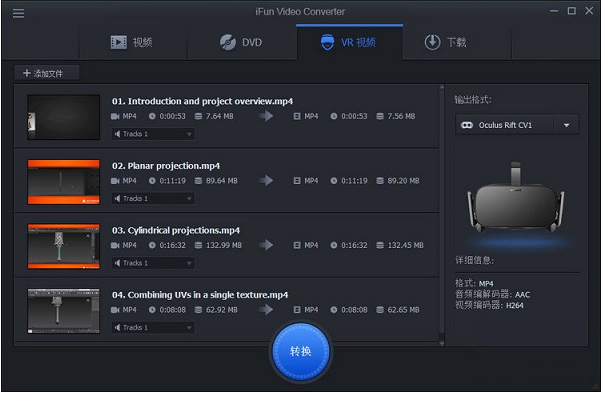Viewport: 602px width, 393px height.
Task: Expand Track 1 dropdown for Planar projection
Action: [153, 198]
